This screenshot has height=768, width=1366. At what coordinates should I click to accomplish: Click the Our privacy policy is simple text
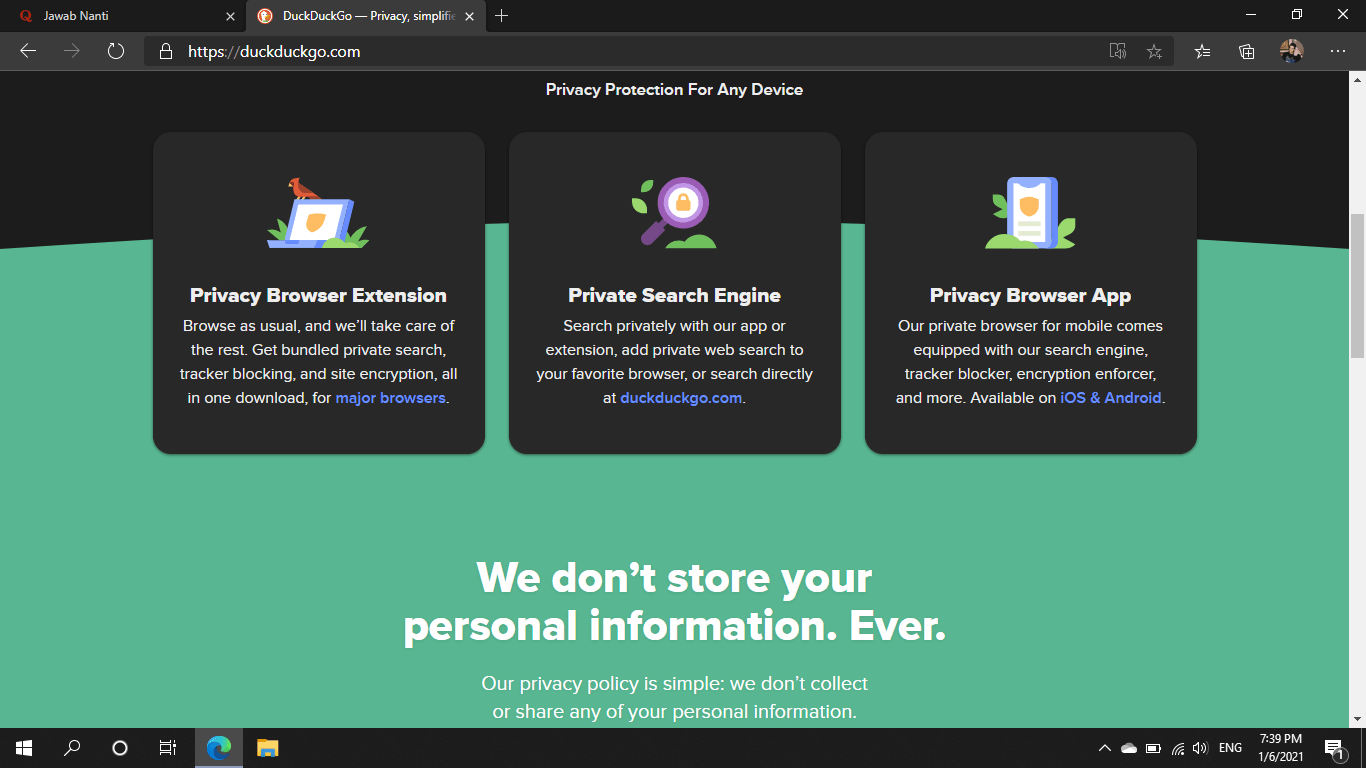(674, 683)
